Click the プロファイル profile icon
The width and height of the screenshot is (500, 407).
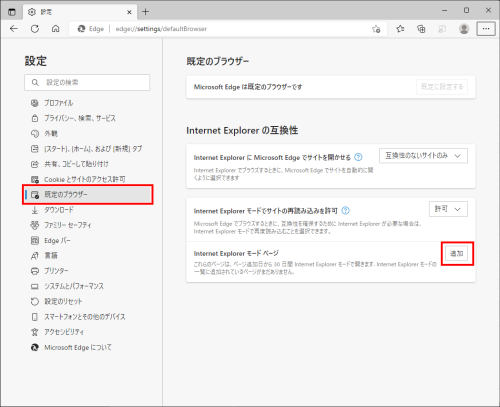tap(35, 103)
